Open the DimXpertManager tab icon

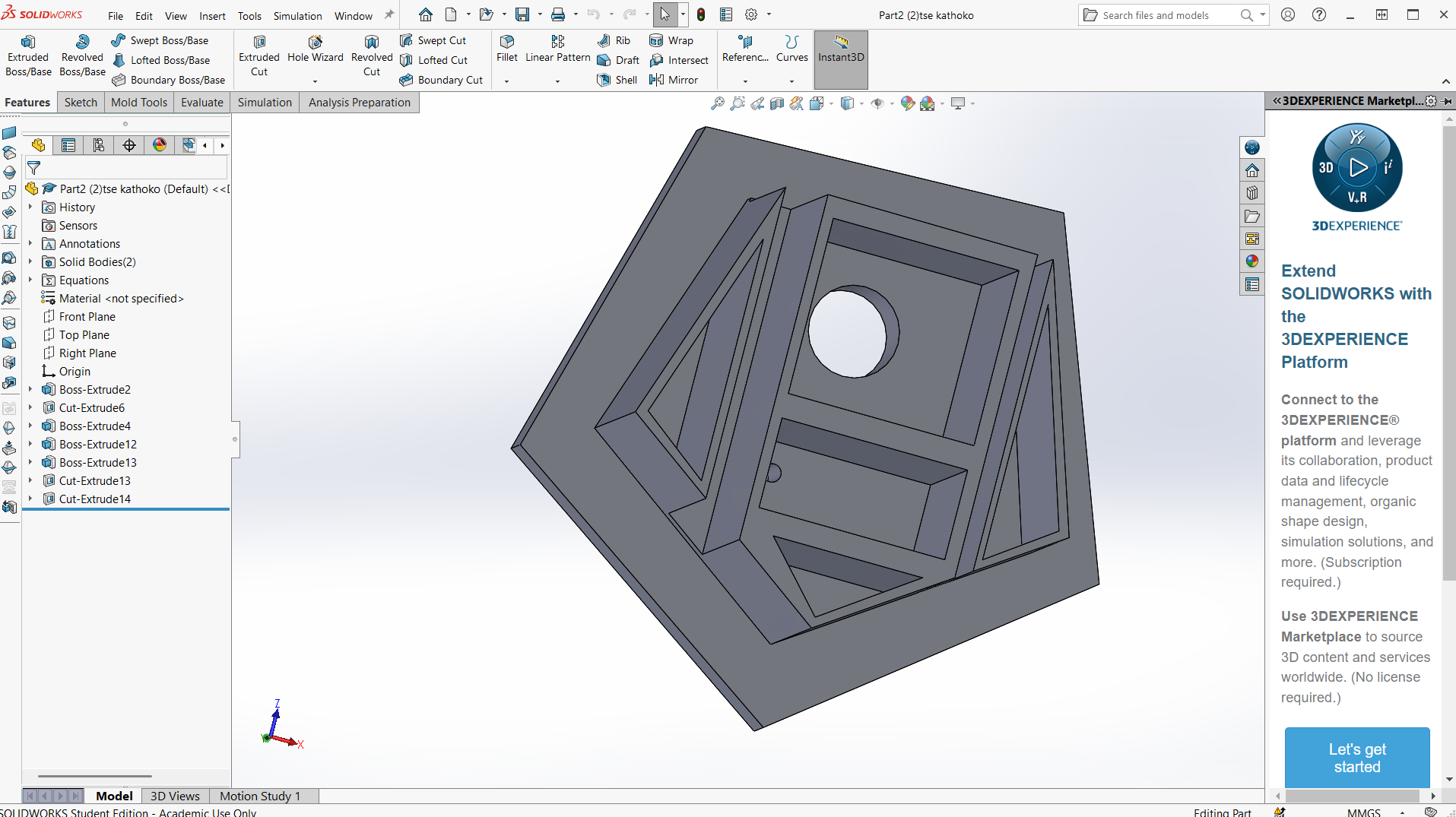pos(129,145)
